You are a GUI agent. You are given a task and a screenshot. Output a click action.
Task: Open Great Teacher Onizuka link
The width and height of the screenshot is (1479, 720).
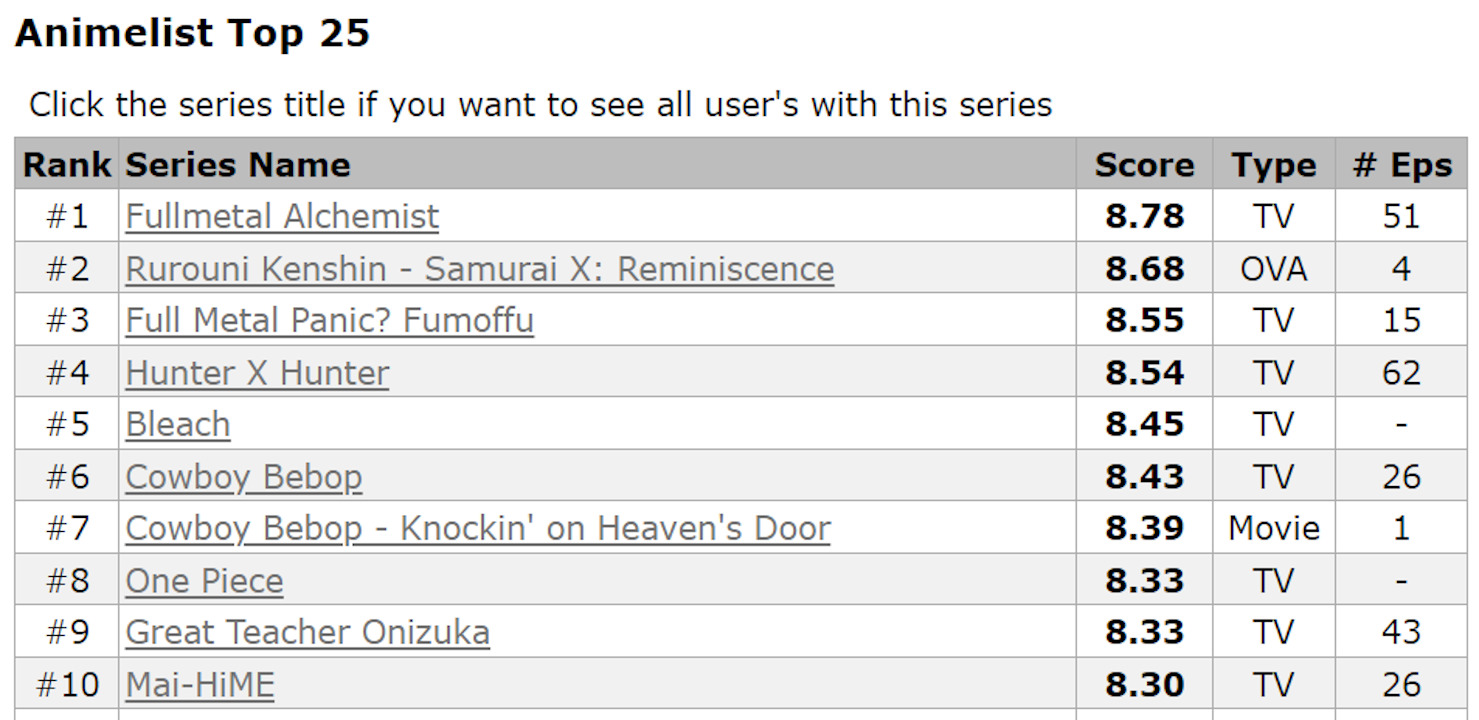pyautogui.click(x=307, y=633)
